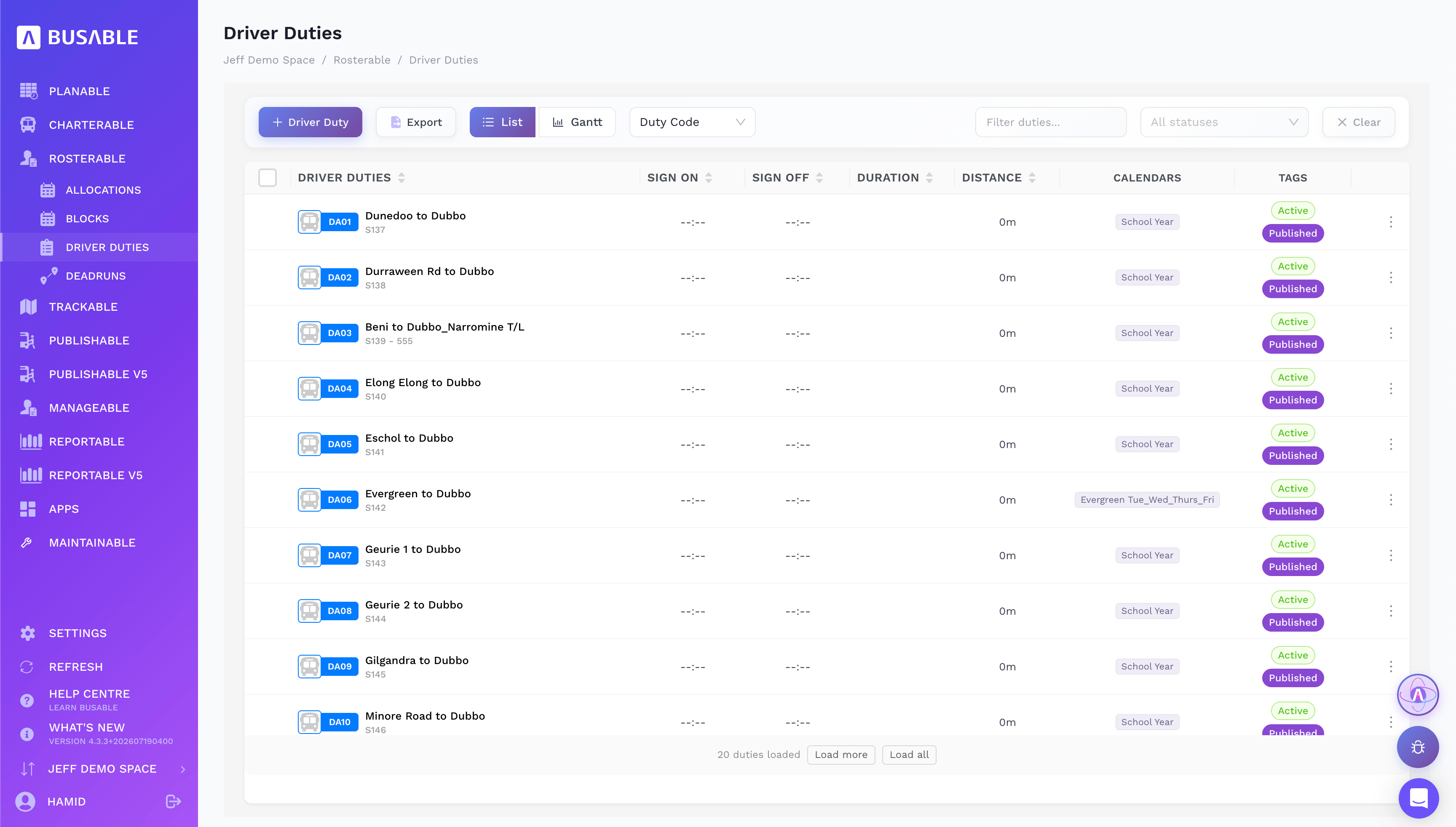
Task: Switch to Gantt view
Action: click(577, 122)
